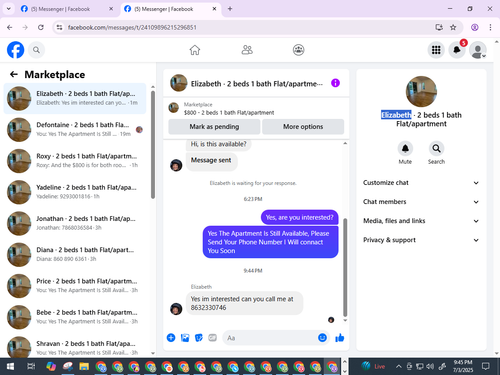The image size is (500, 375).
Task: Show hidden system tray icons
Action: coord(398,367)
